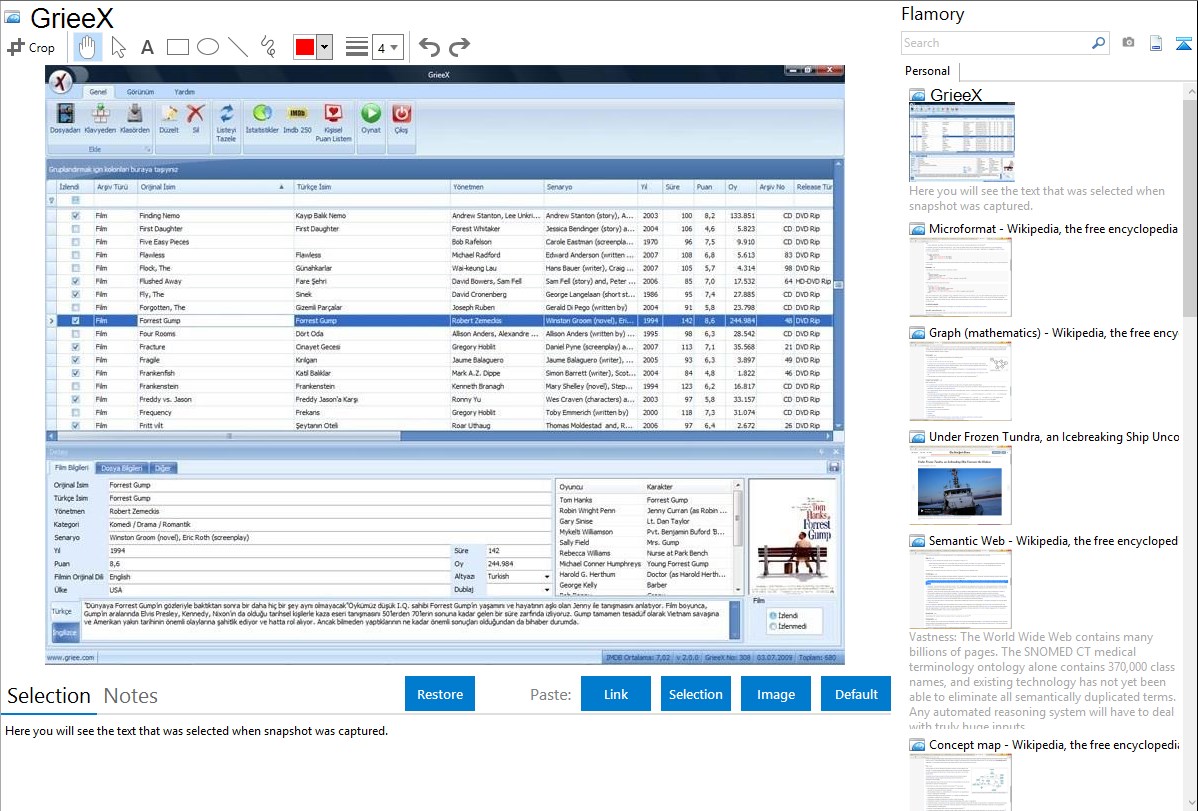Click Çıkış power icon in GrieeX snapshot

click(401, 114)
